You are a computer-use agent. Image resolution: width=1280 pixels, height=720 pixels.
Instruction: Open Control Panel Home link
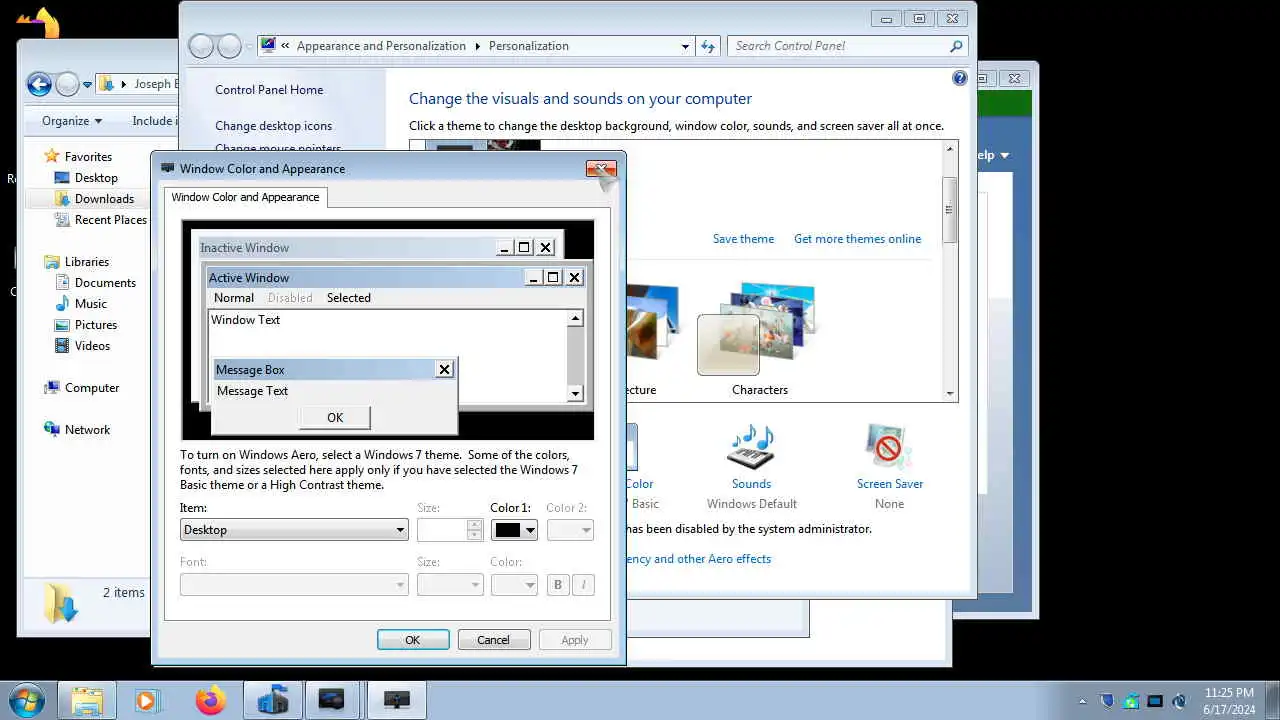coord(269,90)
